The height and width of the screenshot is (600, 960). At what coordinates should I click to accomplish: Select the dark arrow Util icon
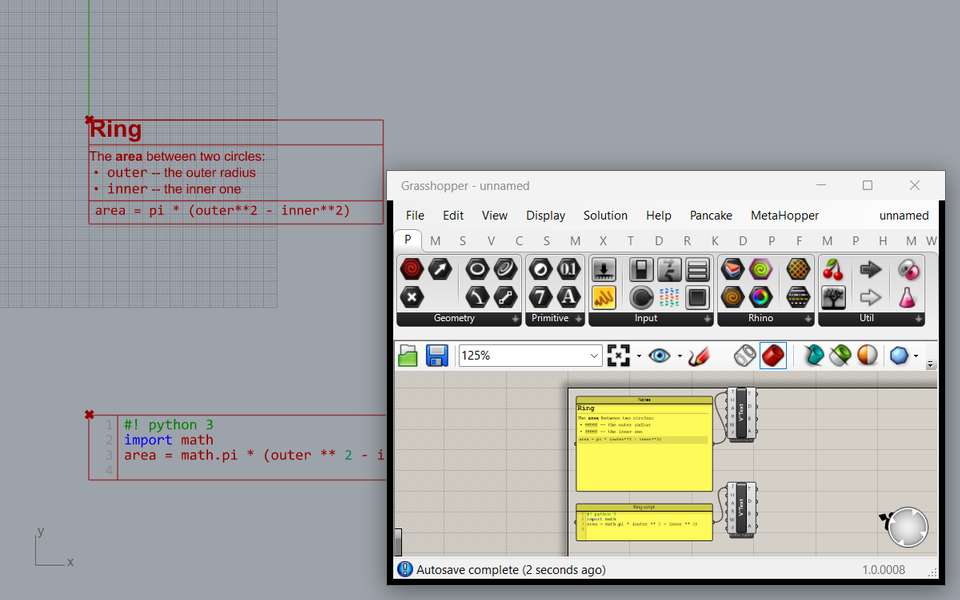[x=870, y=269]
